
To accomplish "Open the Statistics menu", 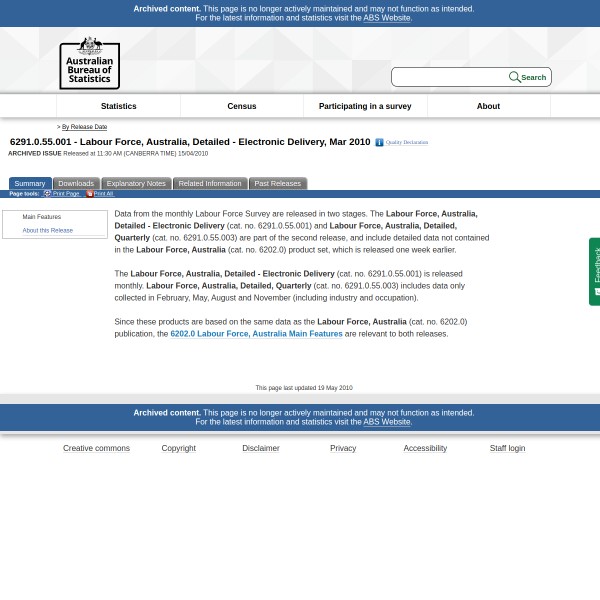I will point(118,106).
